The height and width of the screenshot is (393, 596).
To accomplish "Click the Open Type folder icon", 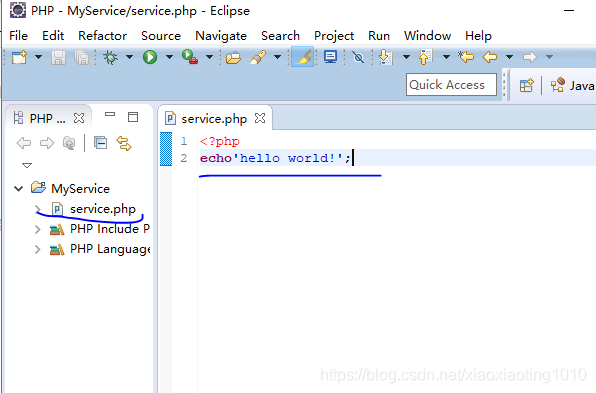I will [x=233, y=57].
